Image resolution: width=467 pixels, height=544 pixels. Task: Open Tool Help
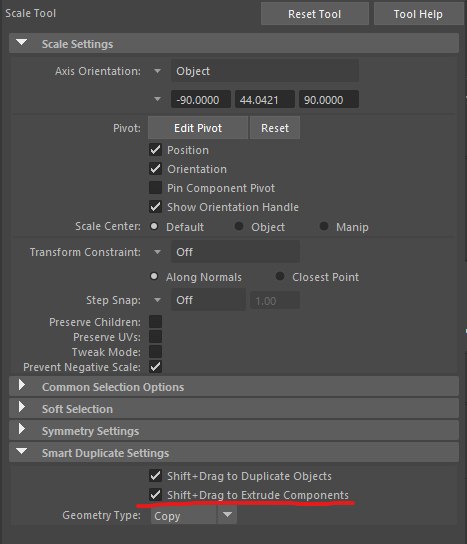418,14
